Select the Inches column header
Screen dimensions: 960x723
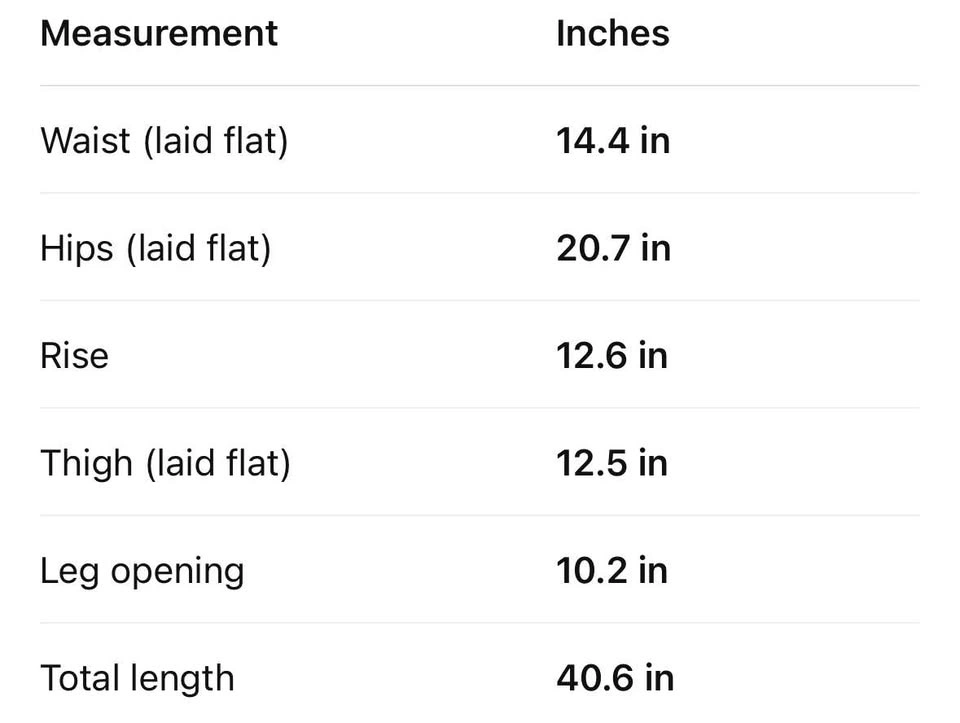(x=613, y=33)
